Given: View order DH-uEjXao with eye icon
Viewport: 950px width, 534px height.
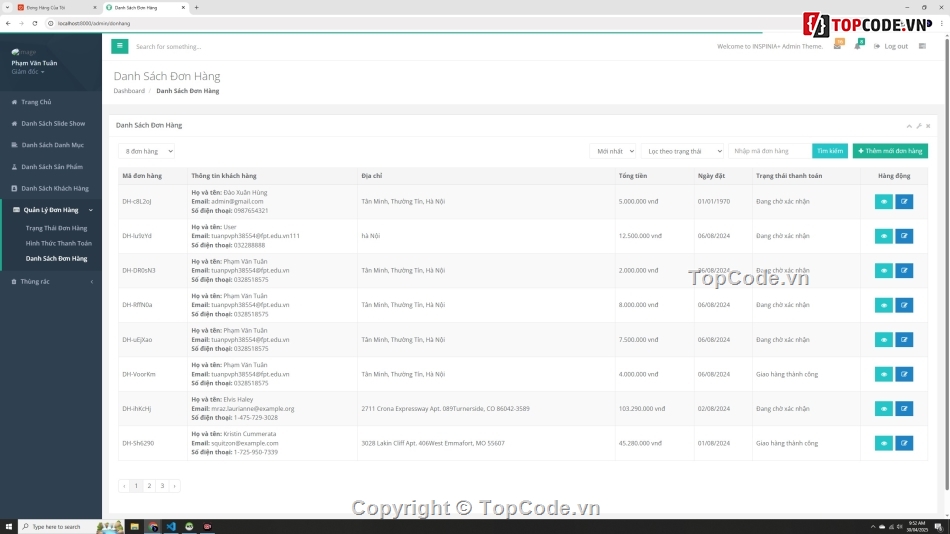Looking at the screenshot, I should click(883, 339).
